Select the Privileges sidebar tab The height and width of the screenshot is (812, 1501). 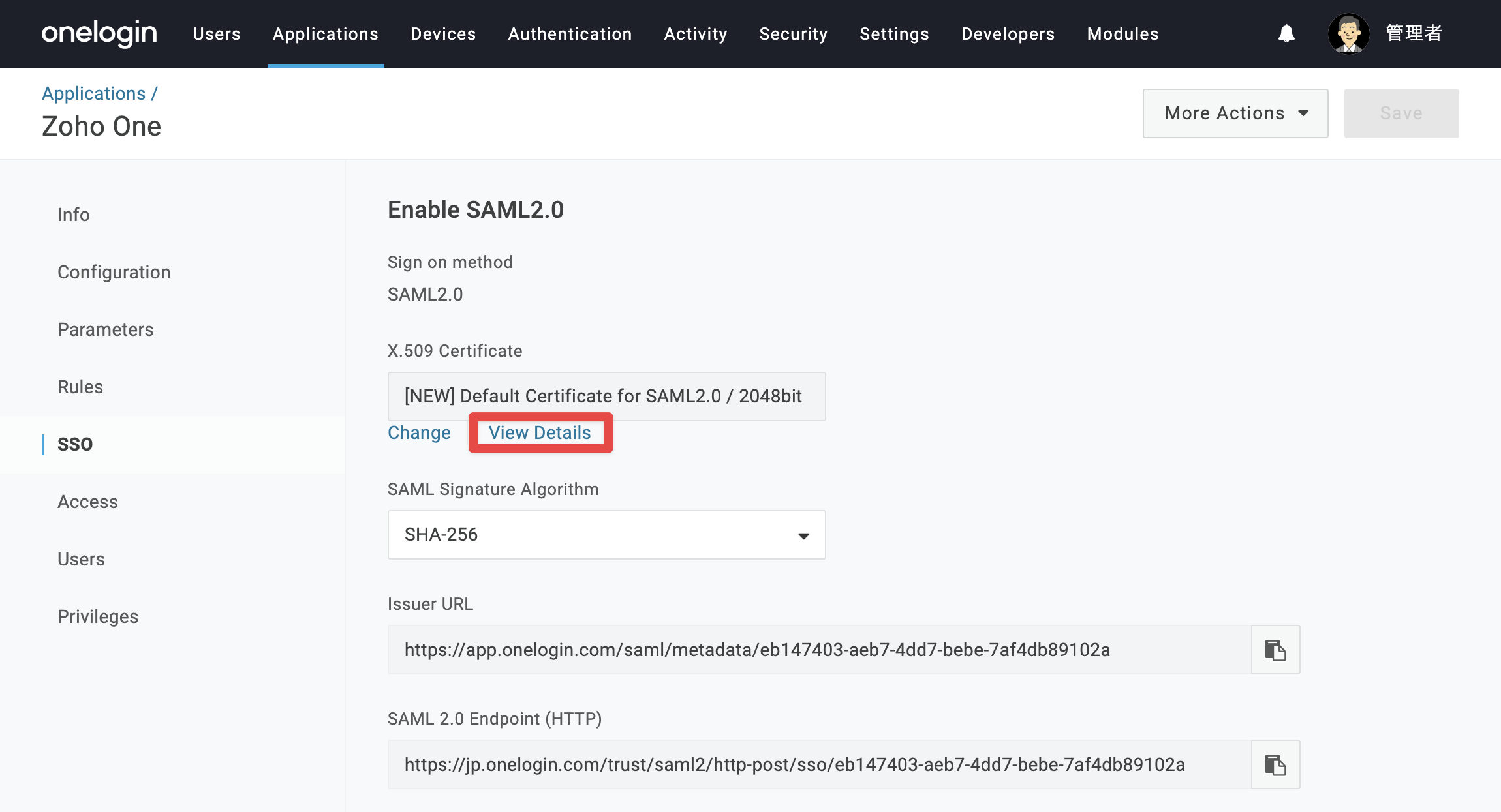(x=98, y=616)
